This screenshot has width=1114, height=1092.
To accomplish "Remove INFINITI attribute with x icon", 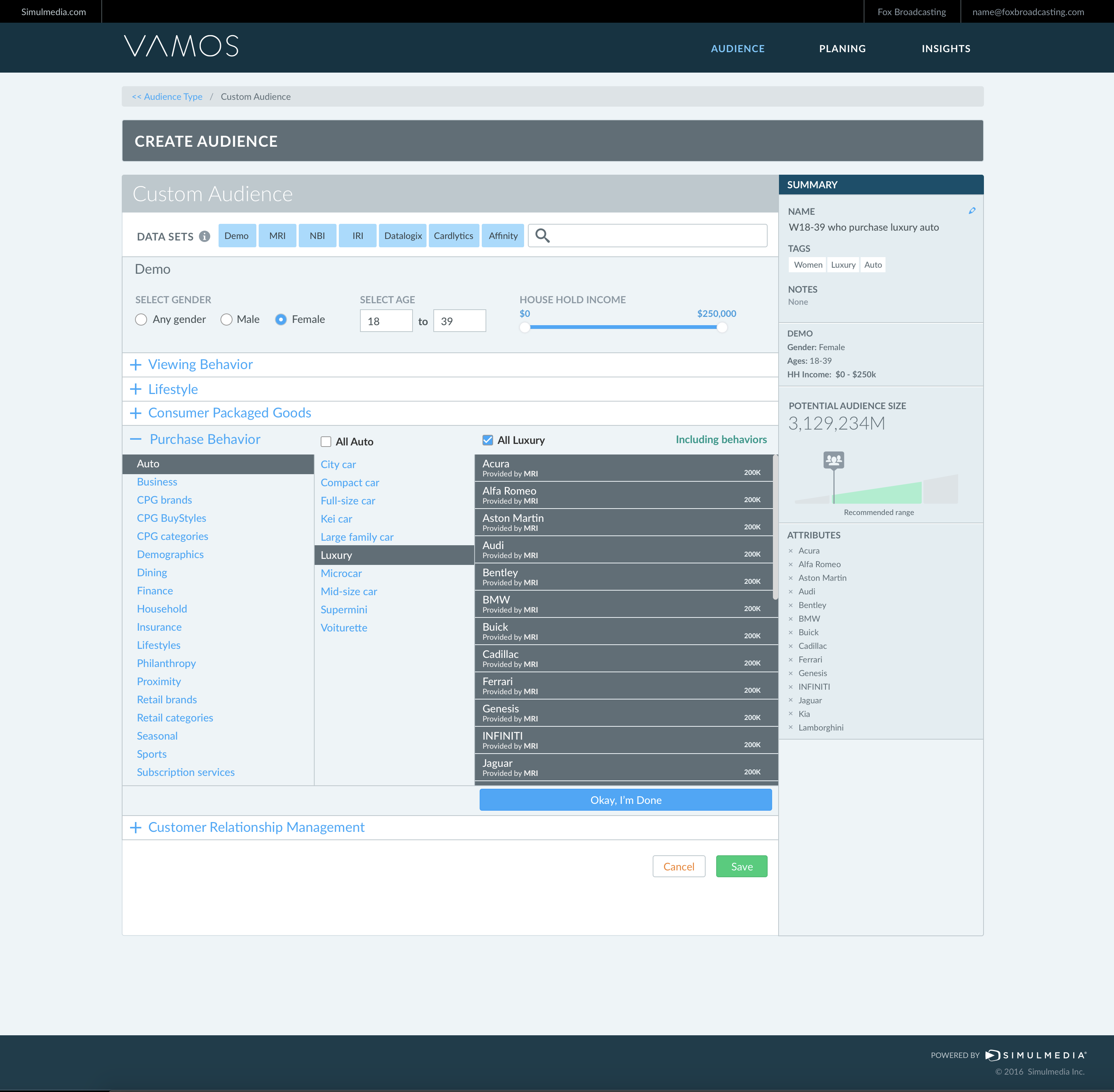I will (790, 687).
